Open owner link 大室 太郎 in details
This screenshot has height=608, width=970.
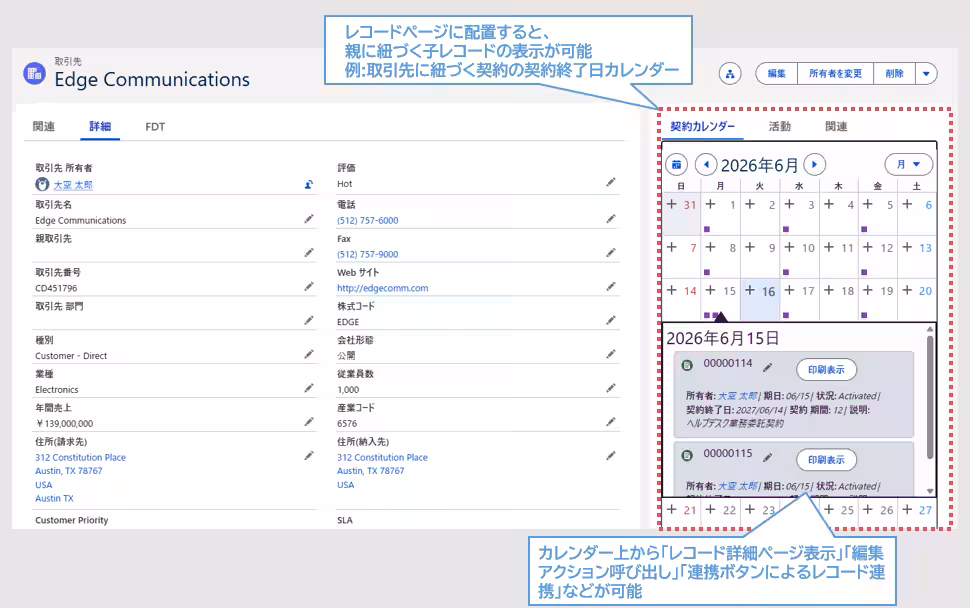(x=73, y=185)
